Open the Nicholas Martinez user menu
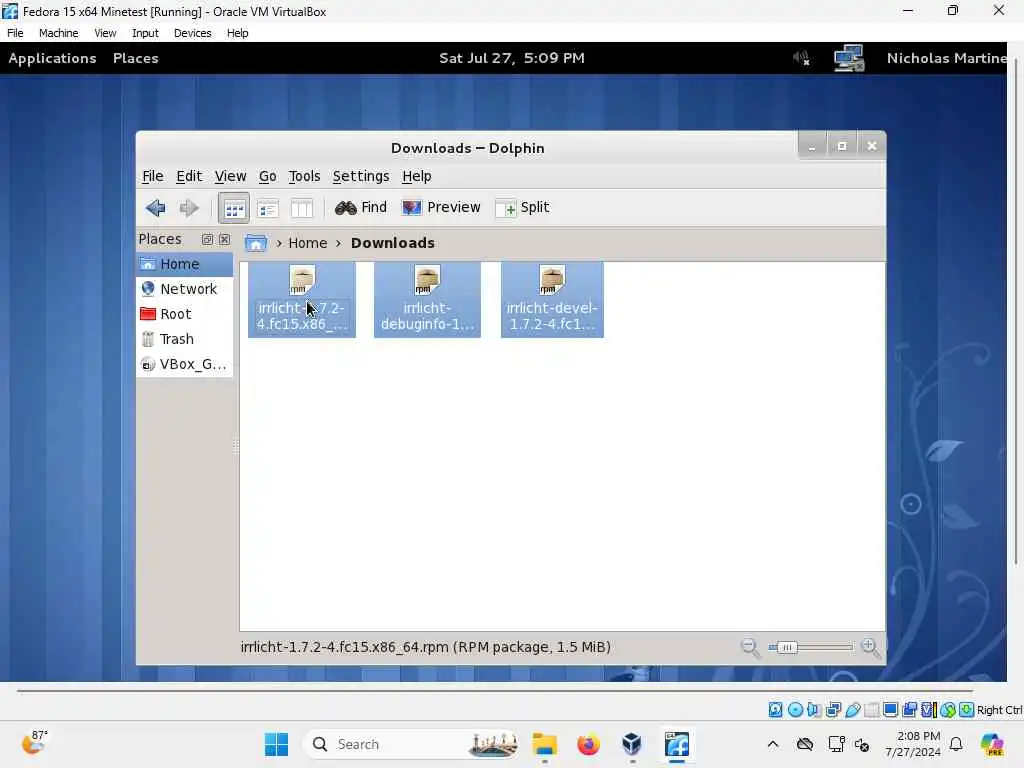This screenshot has height=768, width=1024. (946, 58)
